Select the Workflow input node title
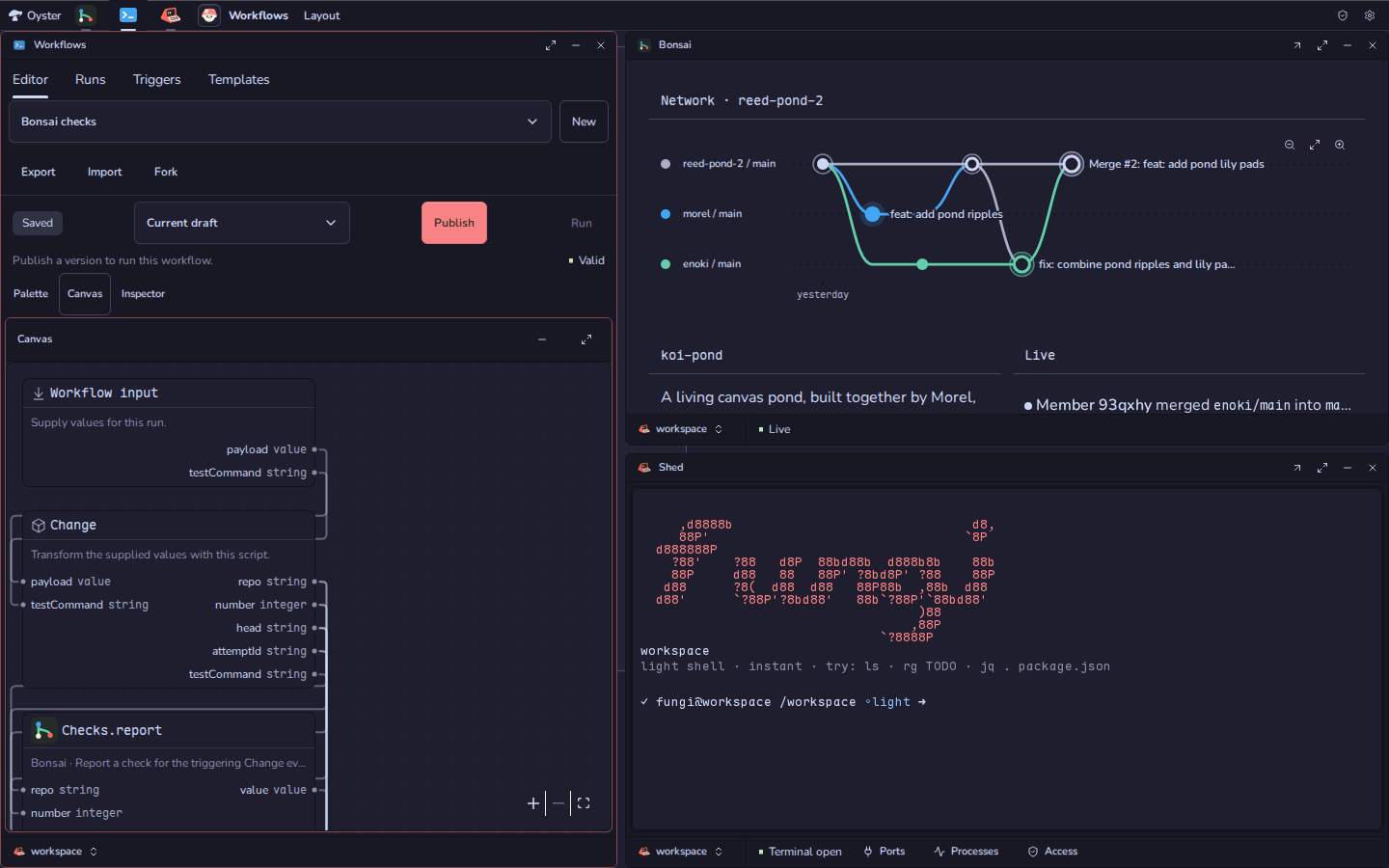This screenshot has width=1389, height=868. pos(104,393)
